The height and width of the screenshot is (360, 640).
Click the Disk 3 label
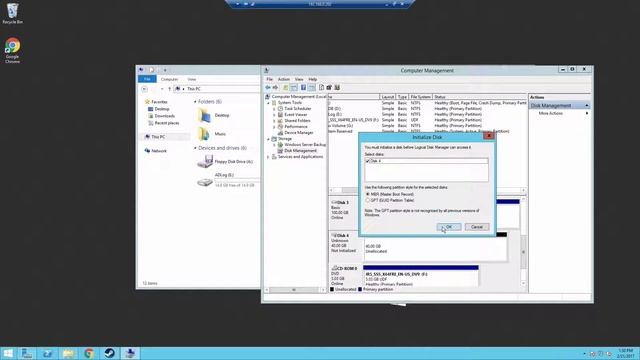(342, 202)
